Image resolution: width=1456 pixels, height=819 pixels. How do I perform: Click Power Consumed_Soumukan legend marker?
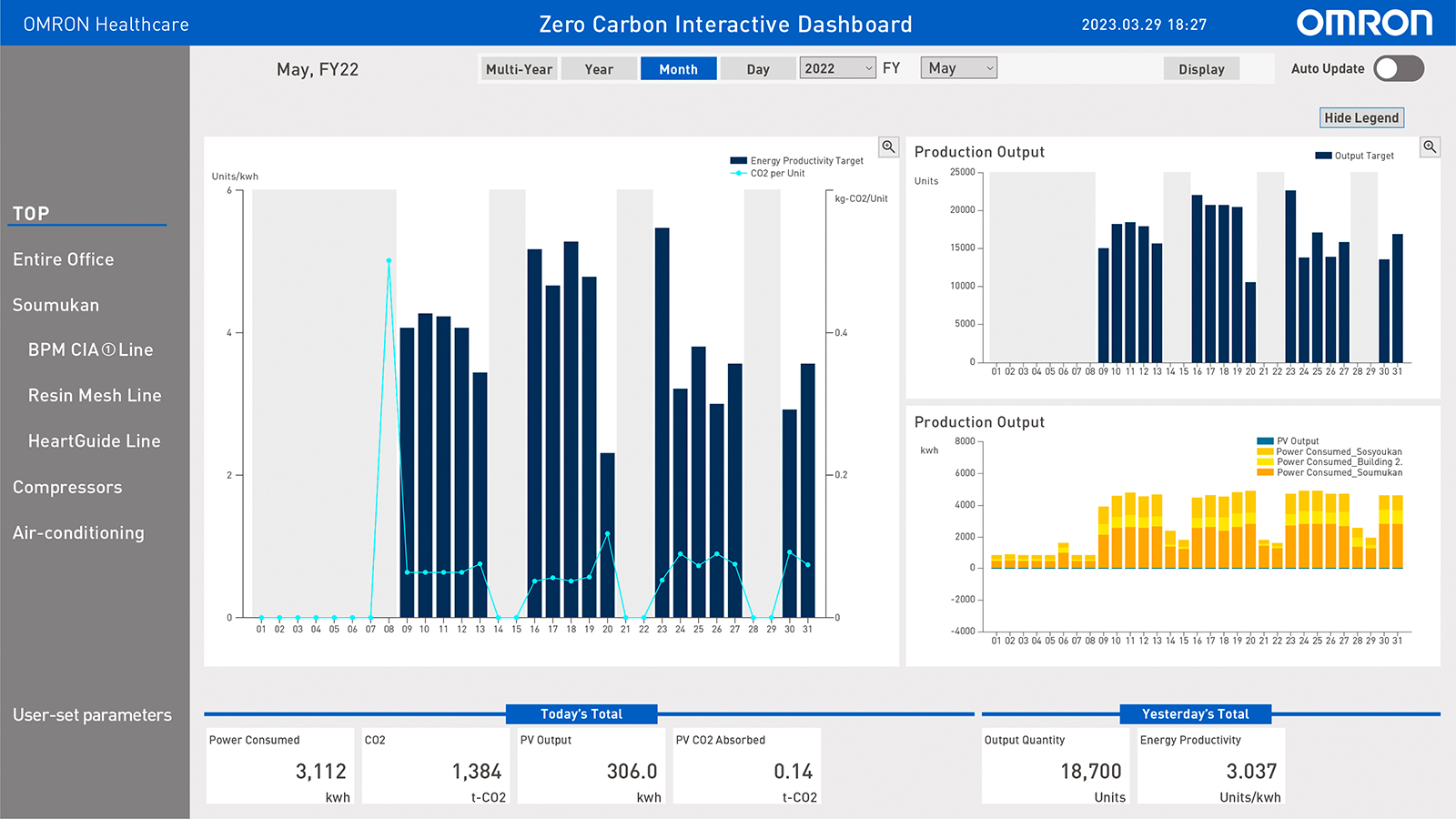point(1265,472)
